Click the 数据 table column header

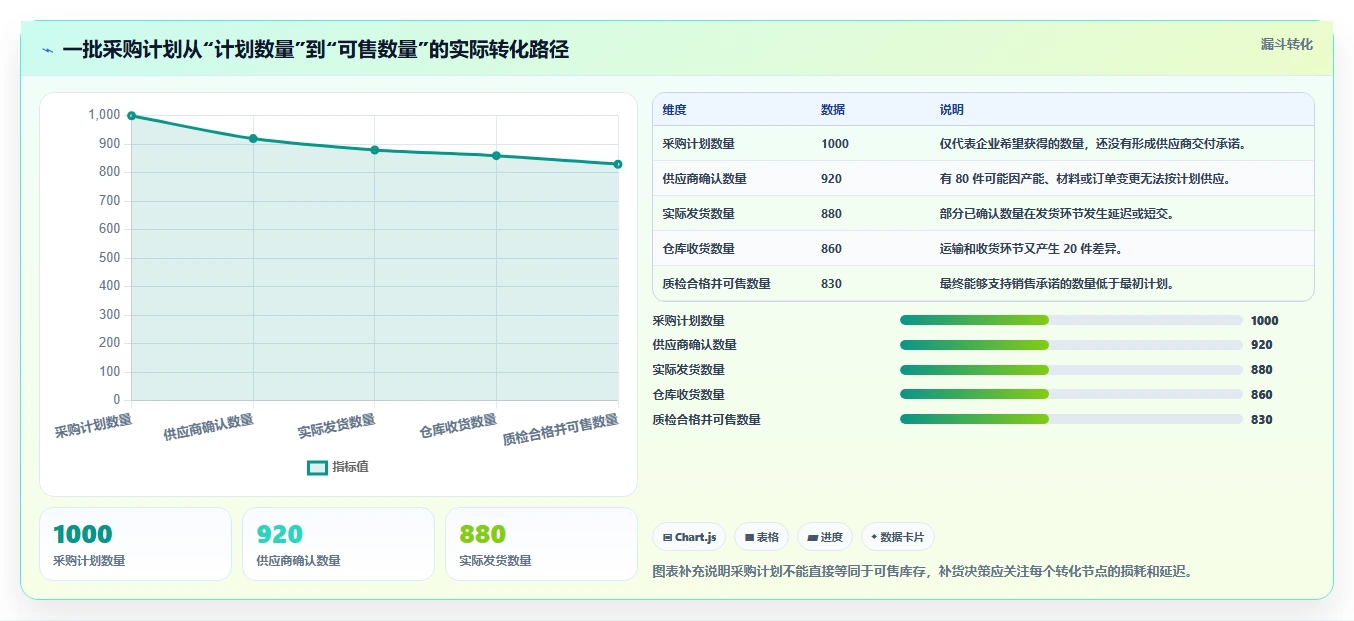click(x=833, y=110)
